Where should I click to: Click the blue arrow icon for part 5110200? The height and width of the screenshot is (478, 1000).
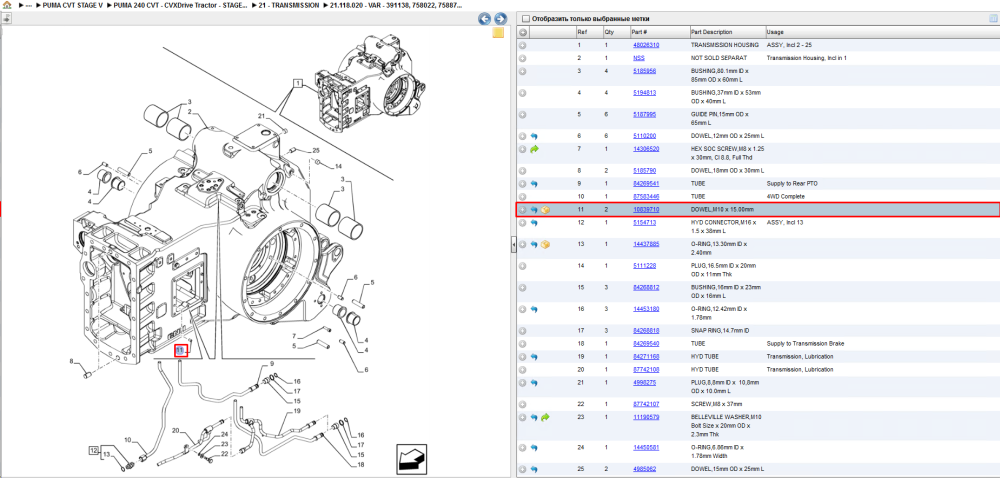534,136
